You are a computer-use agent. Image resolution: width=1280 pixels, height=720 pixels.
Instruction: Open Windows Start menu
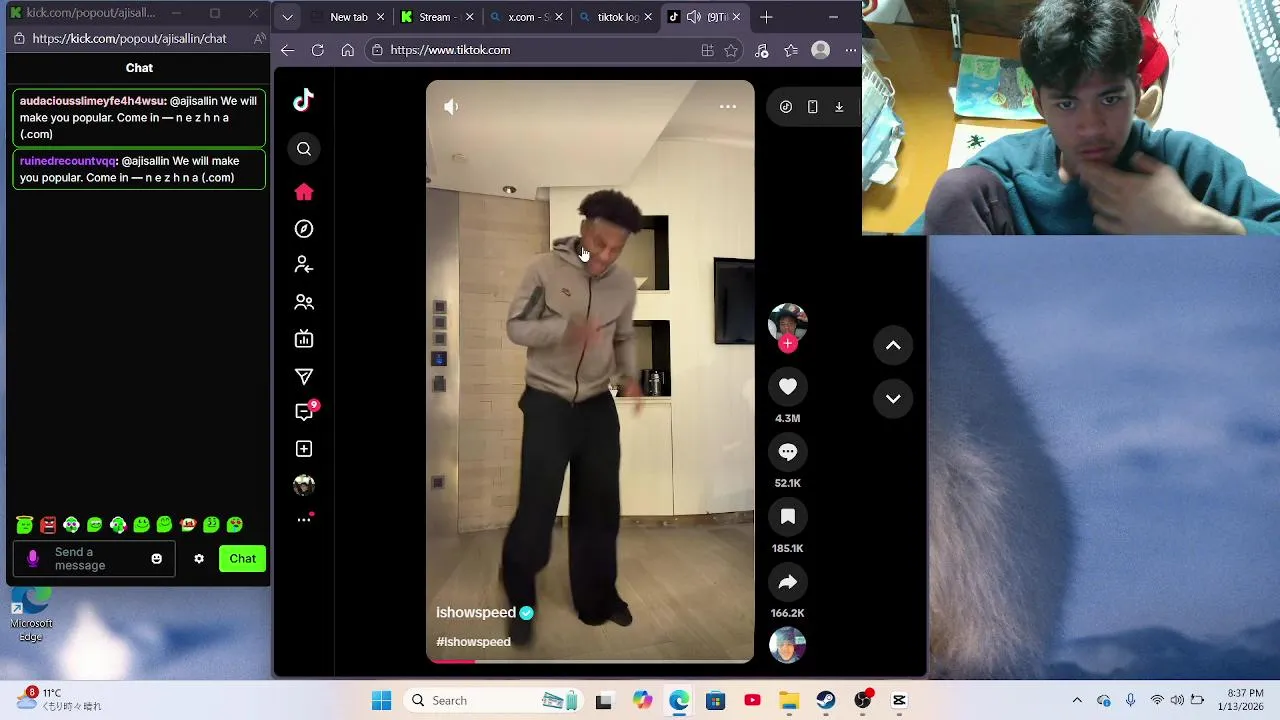(382, 701)
